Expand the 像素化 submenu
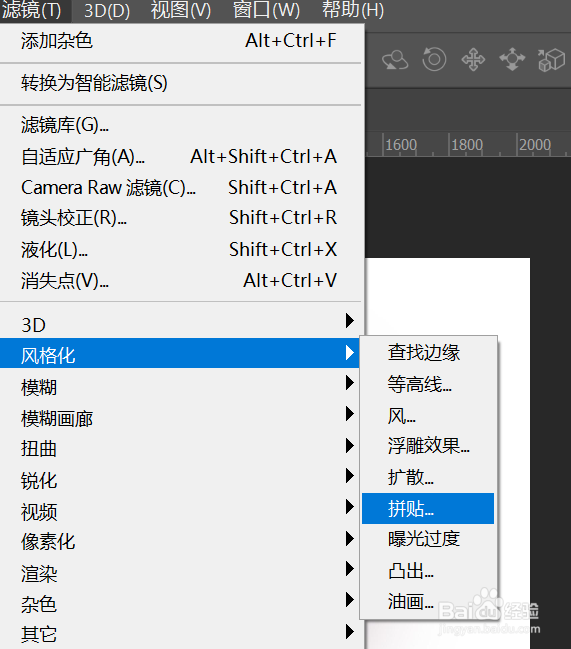 coord(181,541)
